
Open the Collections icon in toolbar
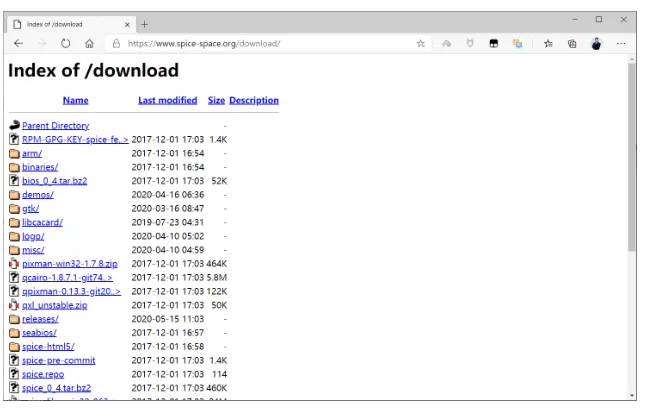(x=572, y=43)
